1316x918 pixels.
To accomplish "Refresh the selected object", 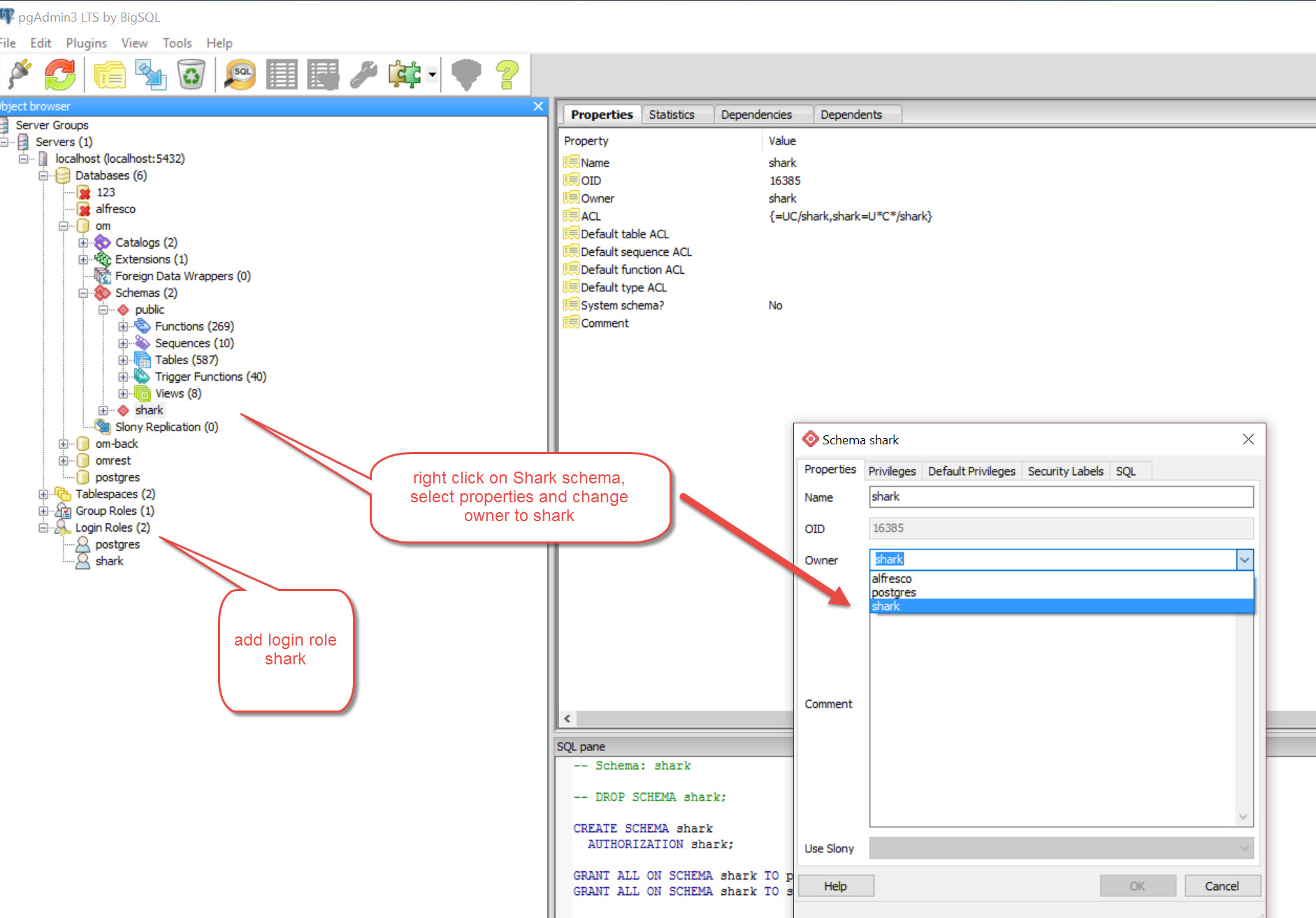I will pyautogui.click(x=60, y=74).
